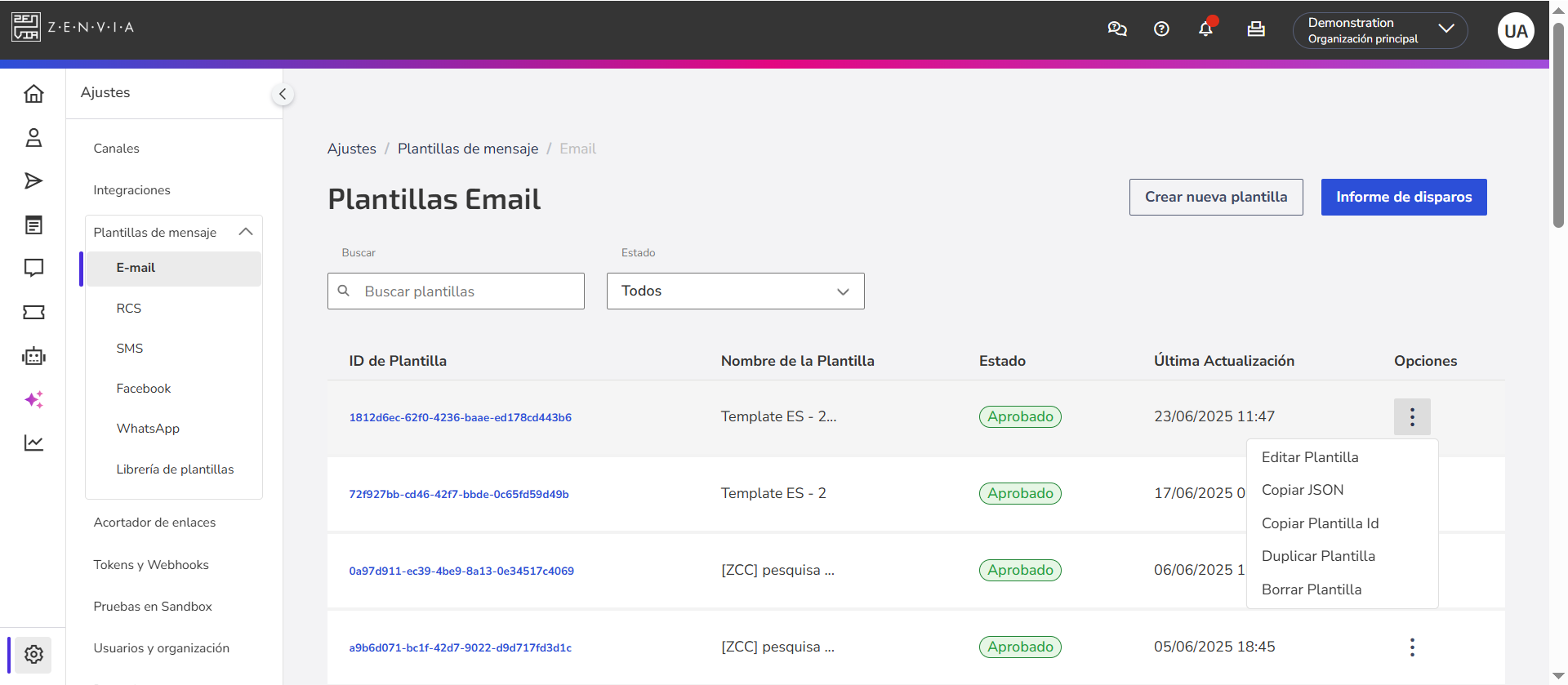Click Aprobado badge of Template ES - 2 row
Screen dimensions: 1568x685
click(1020, 493)
